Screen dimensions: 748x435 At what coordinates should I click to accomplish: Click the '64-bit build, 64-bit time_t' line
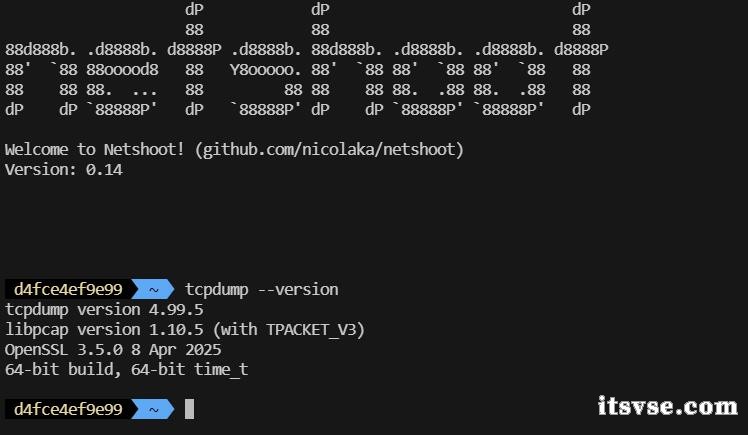point(126,370)
